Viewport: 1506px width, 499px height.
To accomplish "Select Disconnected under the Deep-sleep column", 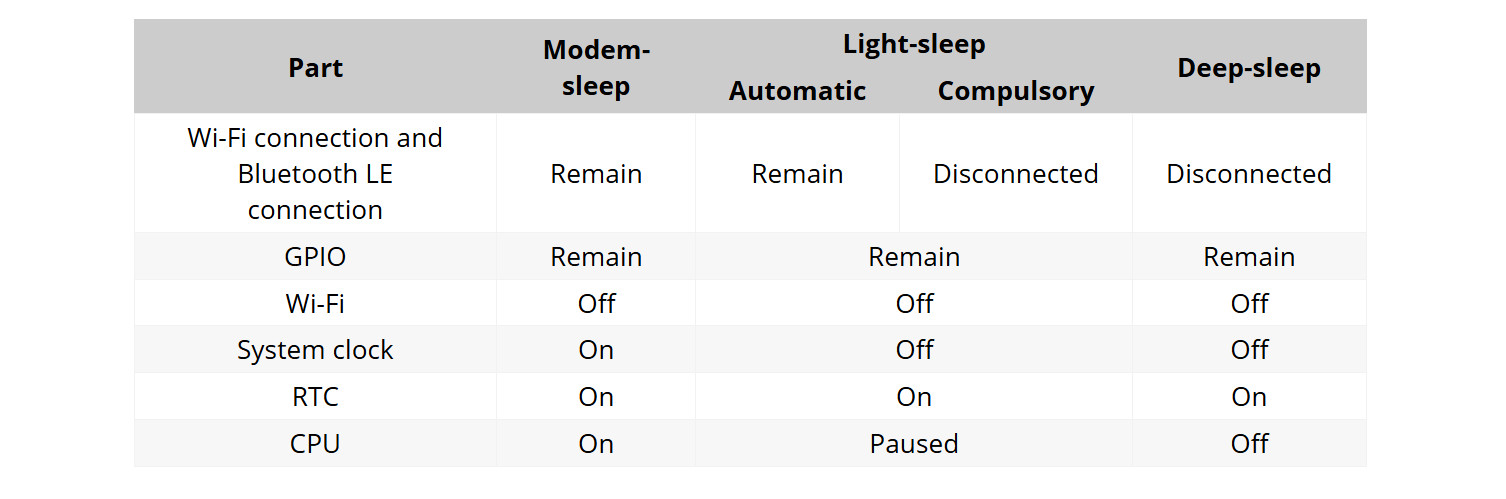I will click(x=1249, y=174).
